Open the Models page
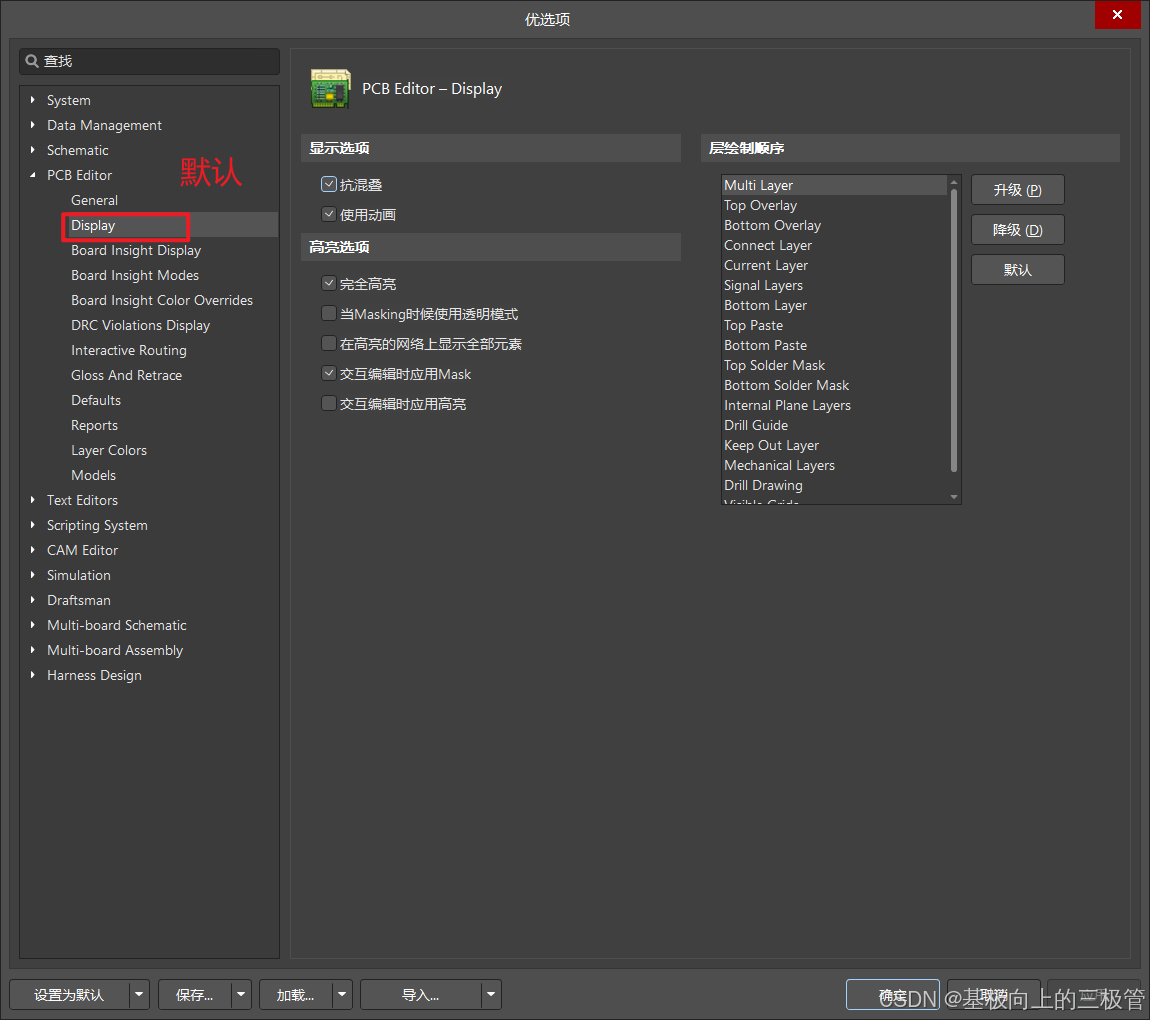 tap(93, 475)
